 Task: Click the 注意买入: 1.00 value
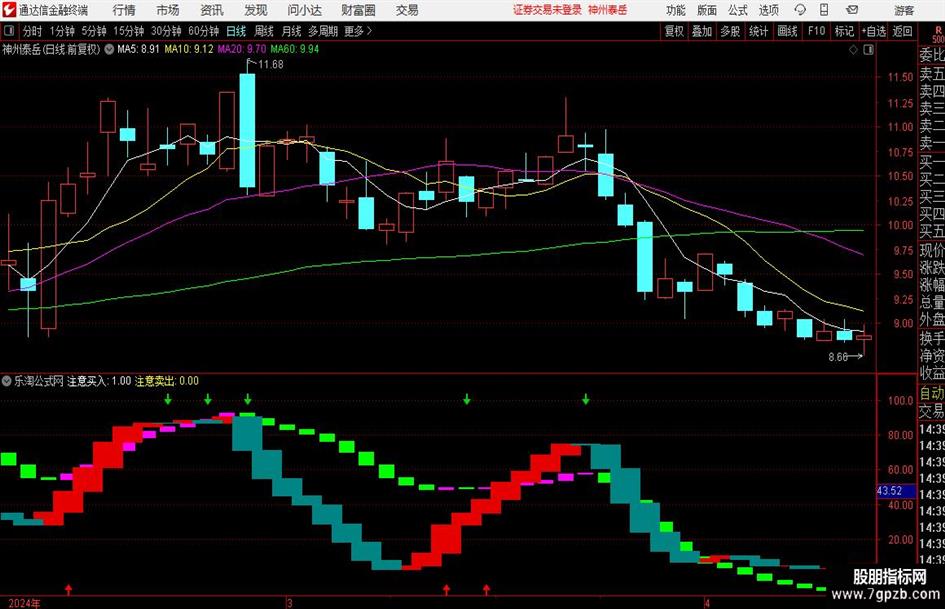click(x=99, y=381)
